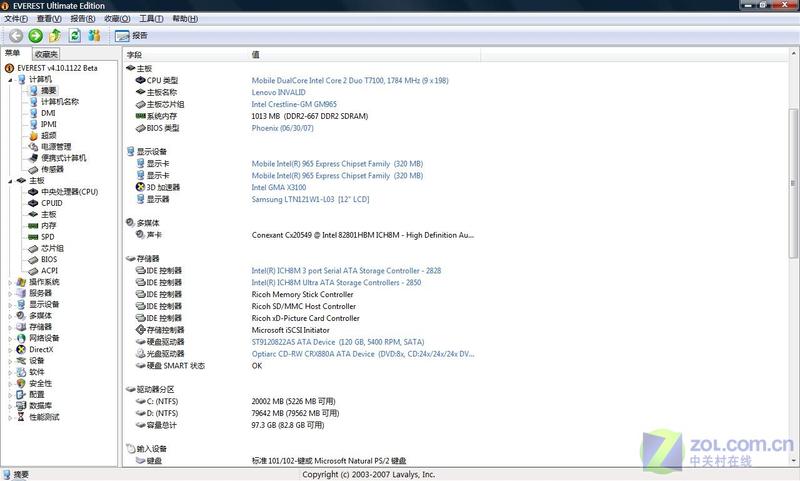Open the Optiarc CD-RW CRX880A link
Image resolution: width=800 pixels, height=481 pixels.
[x=363, y=353]
